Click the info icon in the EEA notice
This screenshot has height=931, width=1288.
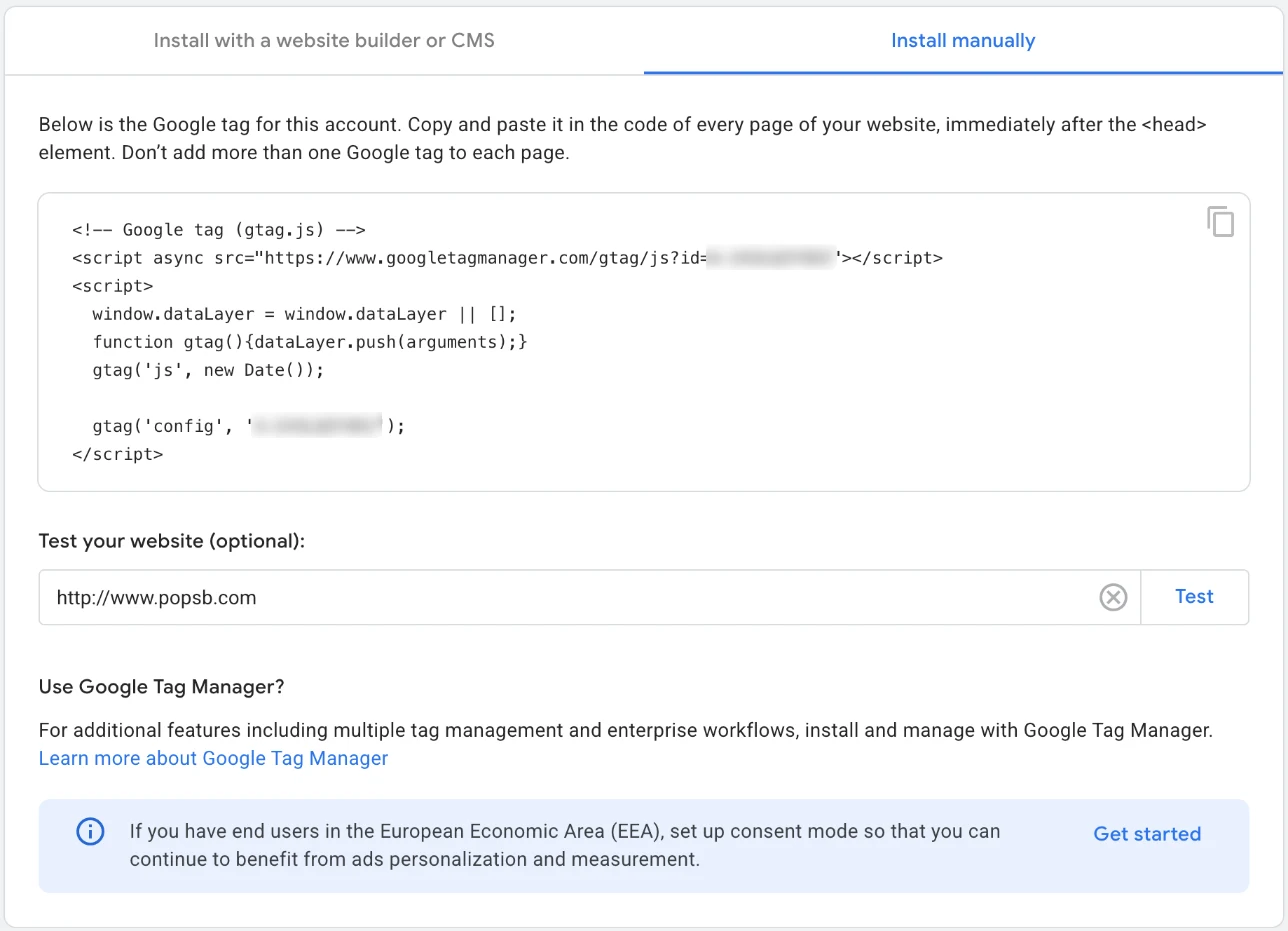pyautogui.click(x=91, y=831)
